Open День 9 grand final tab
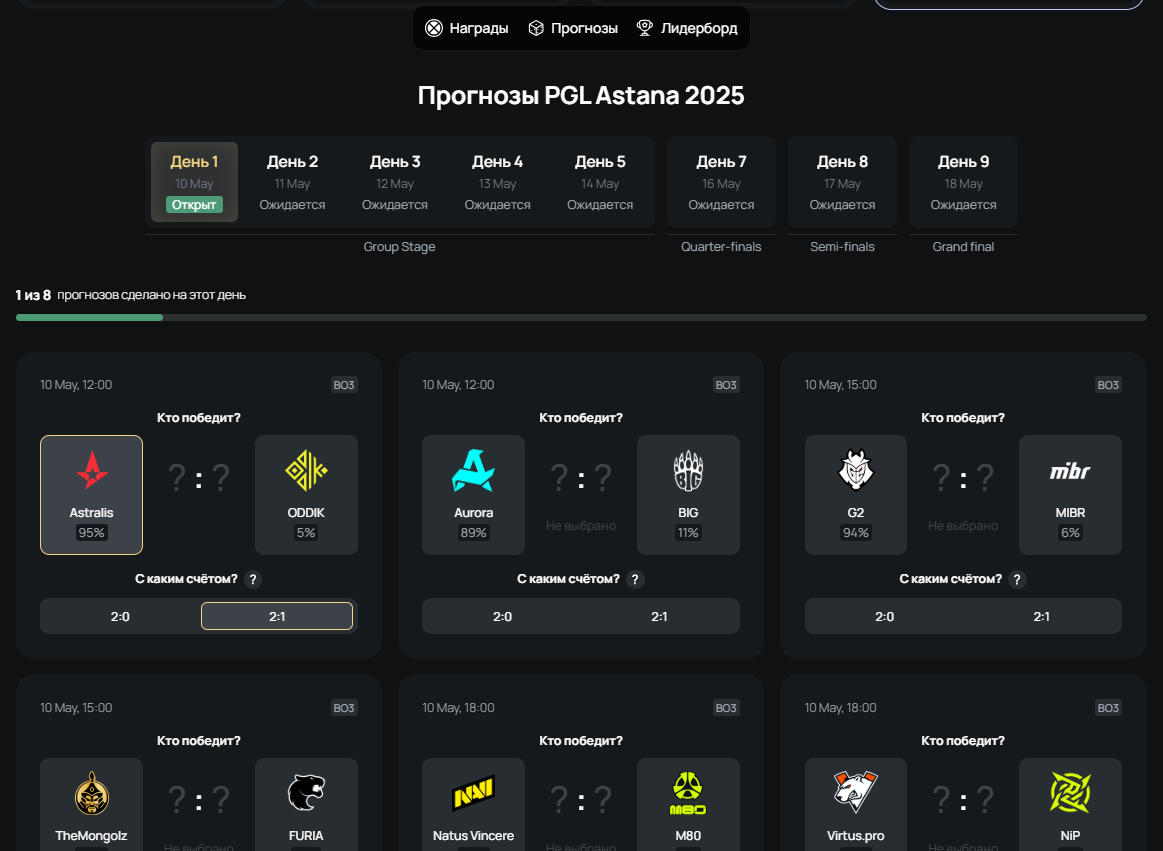Viewport: 1163px width, 851px height. [963, 182]
